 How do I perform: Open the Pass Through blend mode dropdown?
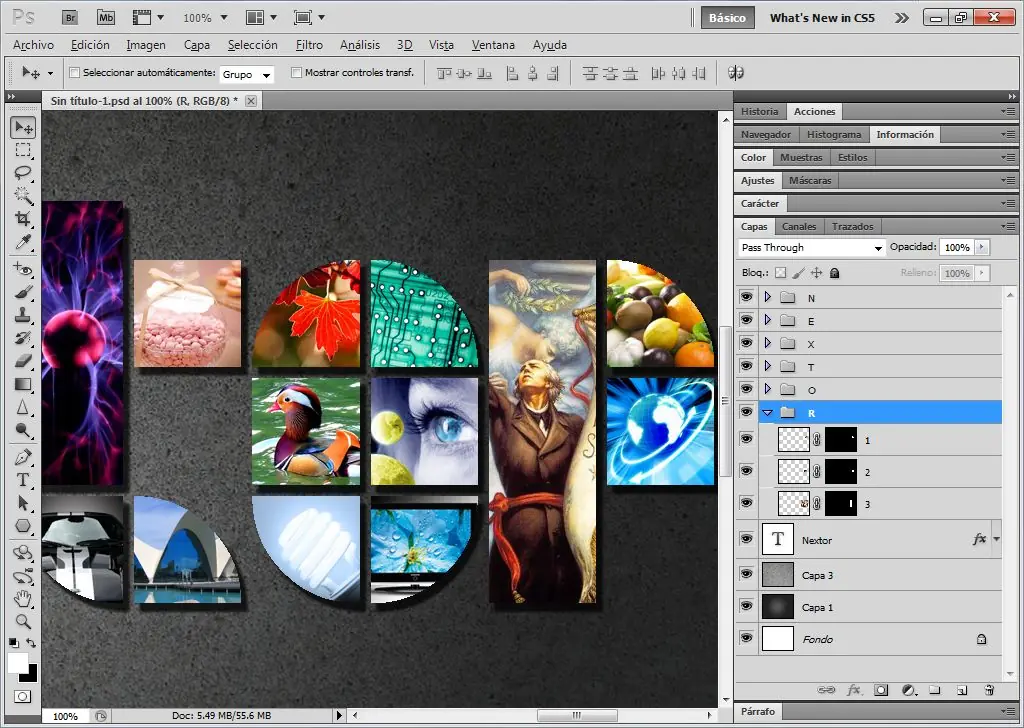pyautogui.click(x=812, y=247)
